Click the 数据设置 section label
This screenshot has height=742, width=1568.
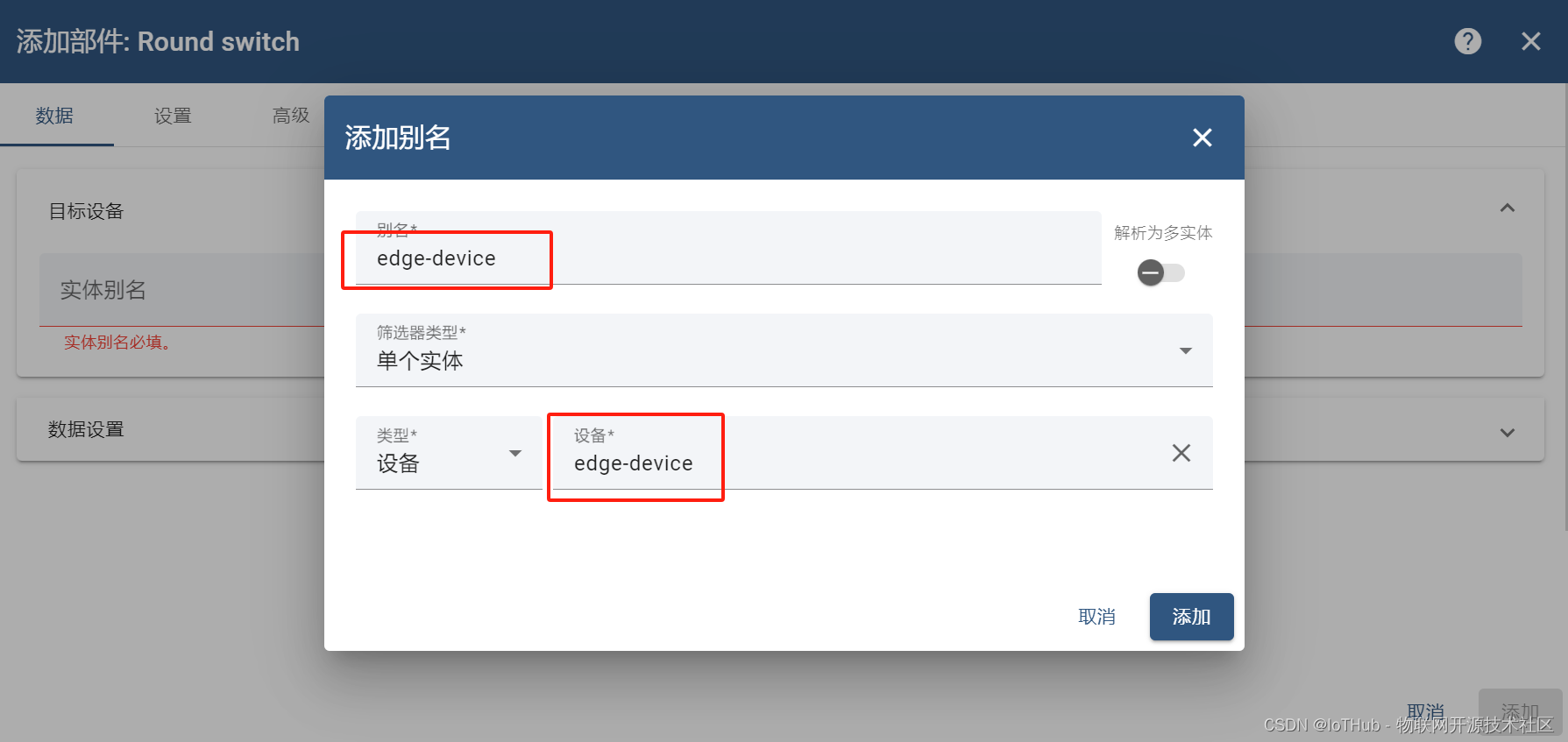[x=86, y=429]
